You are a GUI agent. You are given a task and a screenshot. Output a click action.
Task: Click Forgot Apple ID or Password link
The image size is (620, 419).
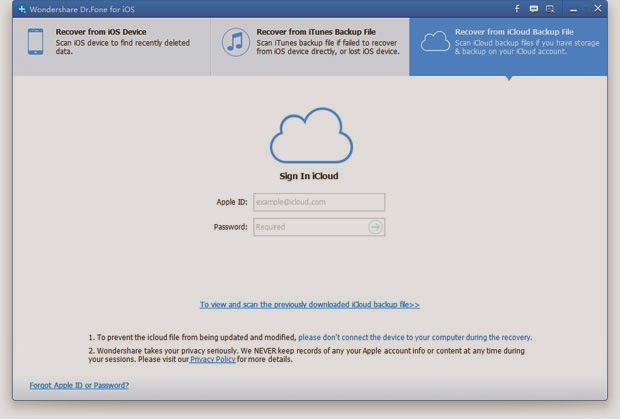[79, 385]
